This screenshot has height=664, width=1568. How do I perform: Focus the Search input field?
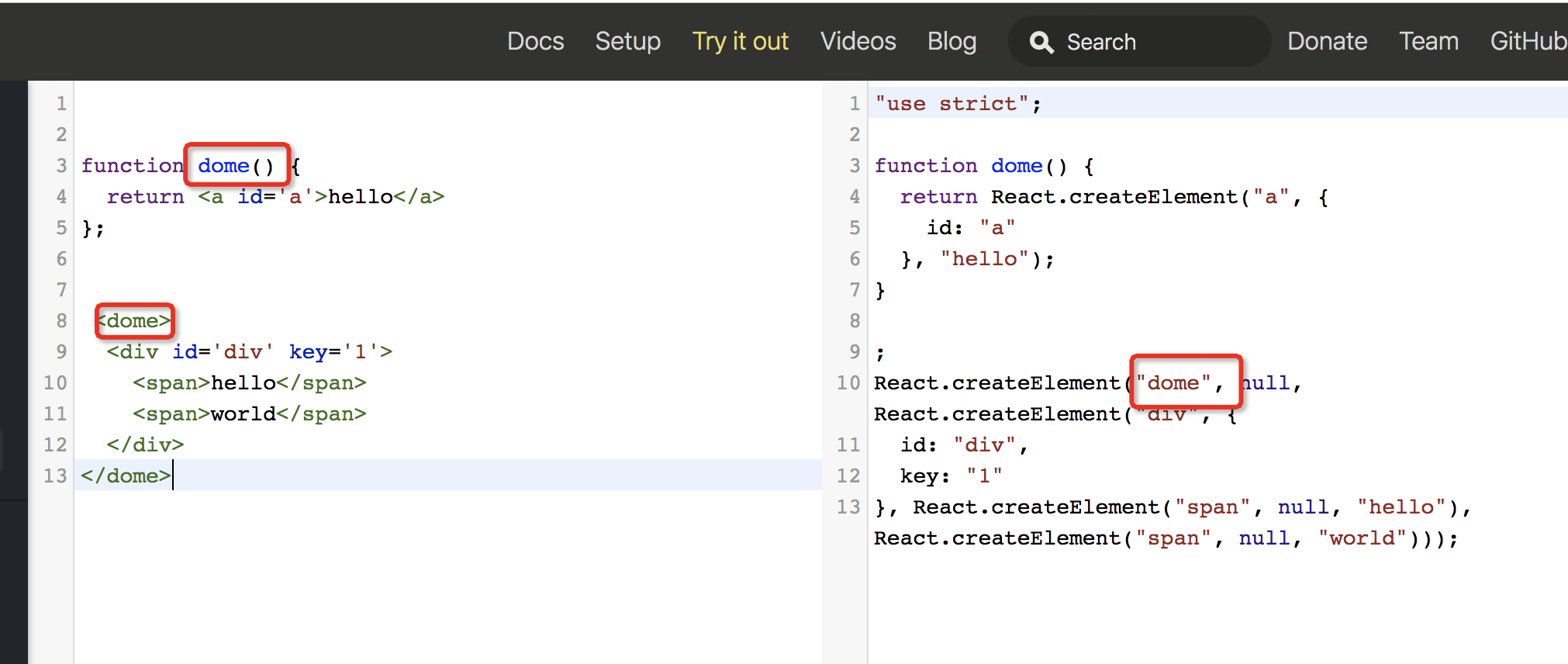click(x=1139, y=42)
